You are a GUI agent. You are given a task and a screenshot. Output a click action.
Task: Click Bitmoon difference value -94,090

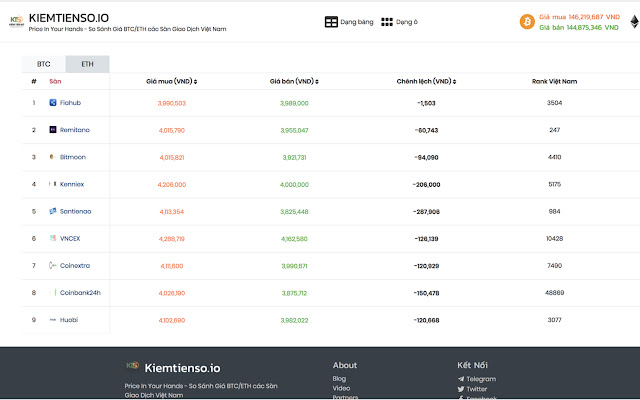pos(427,158)
